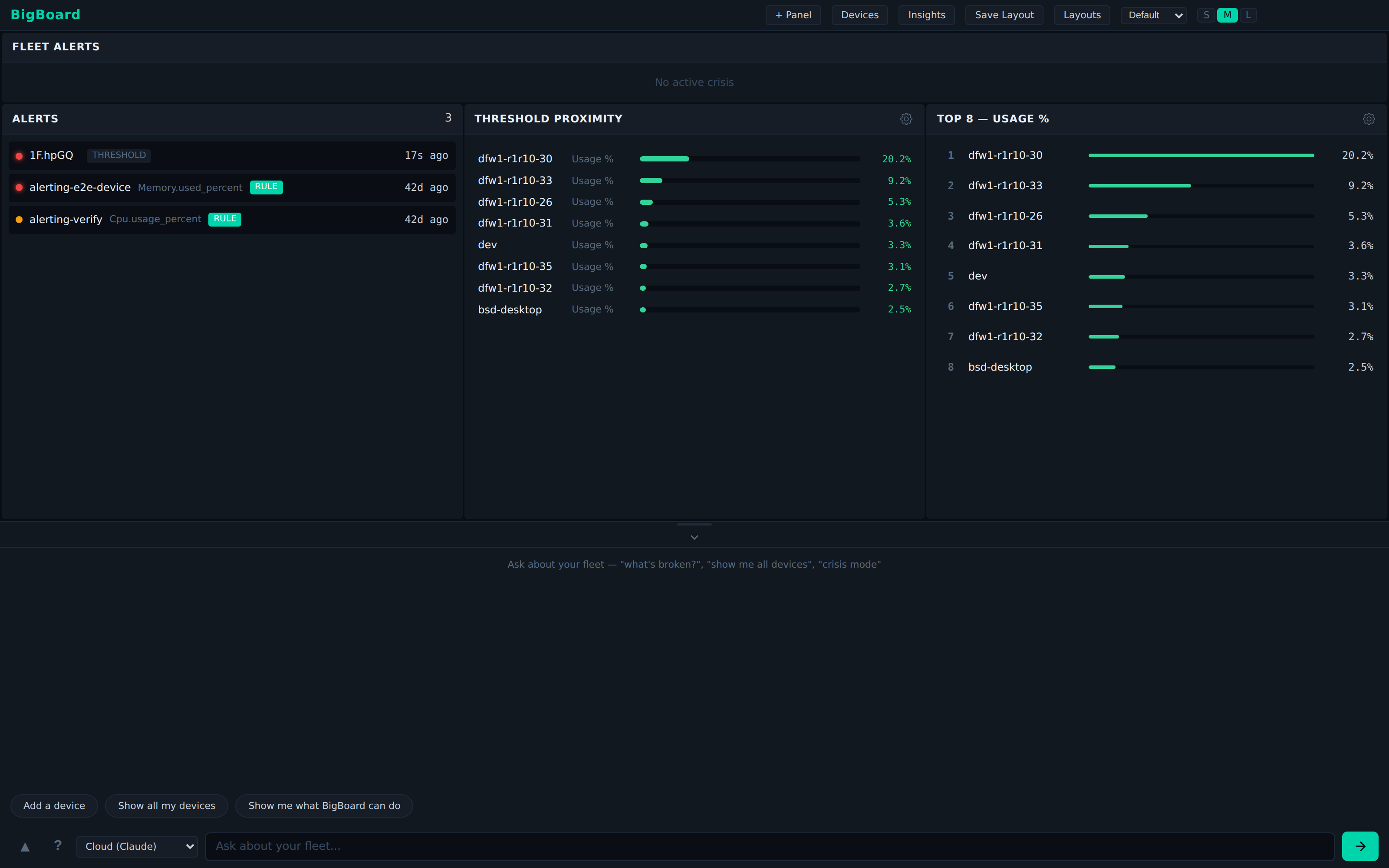The image size is (1389, 868).
Task: Click the orange status dot for alerting-verify
Action: pyautogui.click(x=19, y=220)
